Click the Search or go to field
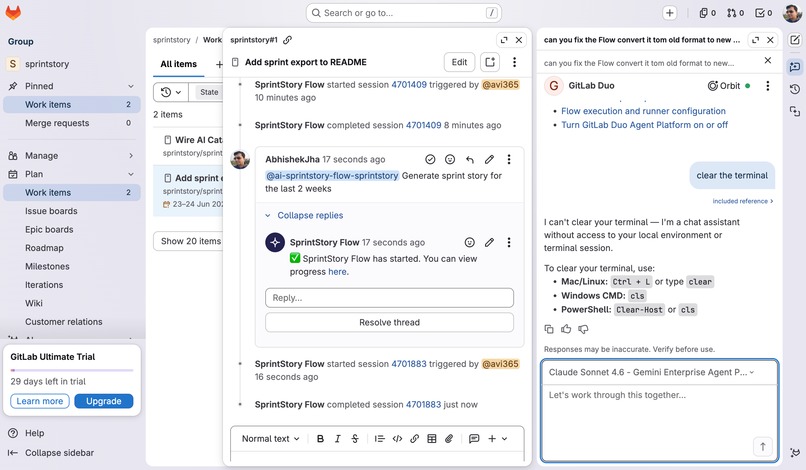Screen dimensions: 806x470 point(404,13)
